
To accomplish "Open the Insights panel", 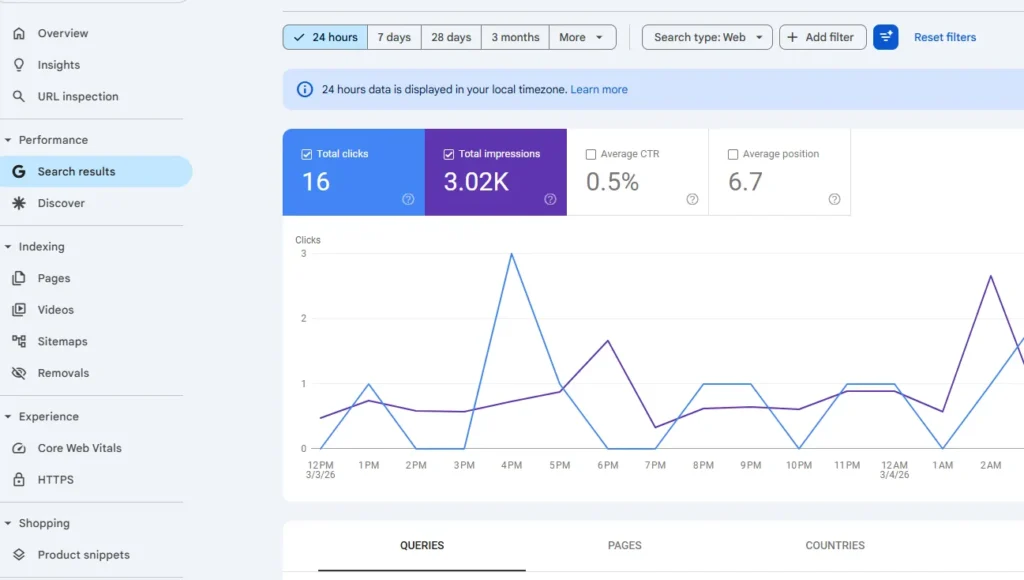I will coord(55,64).
